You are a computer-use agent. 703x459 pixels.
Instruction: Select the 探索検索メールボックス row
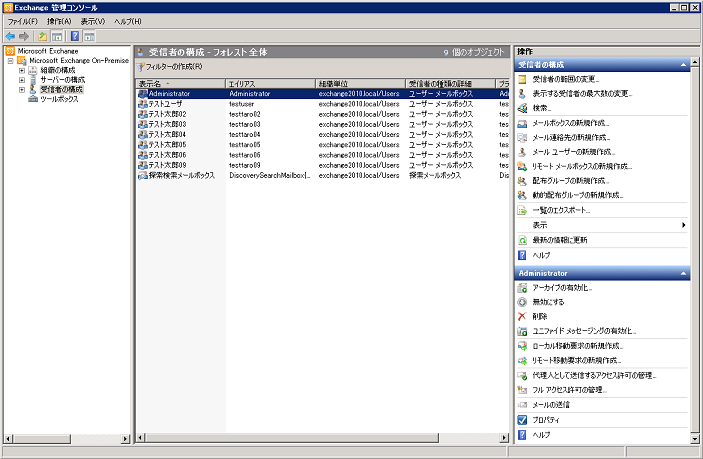[323, 176]
